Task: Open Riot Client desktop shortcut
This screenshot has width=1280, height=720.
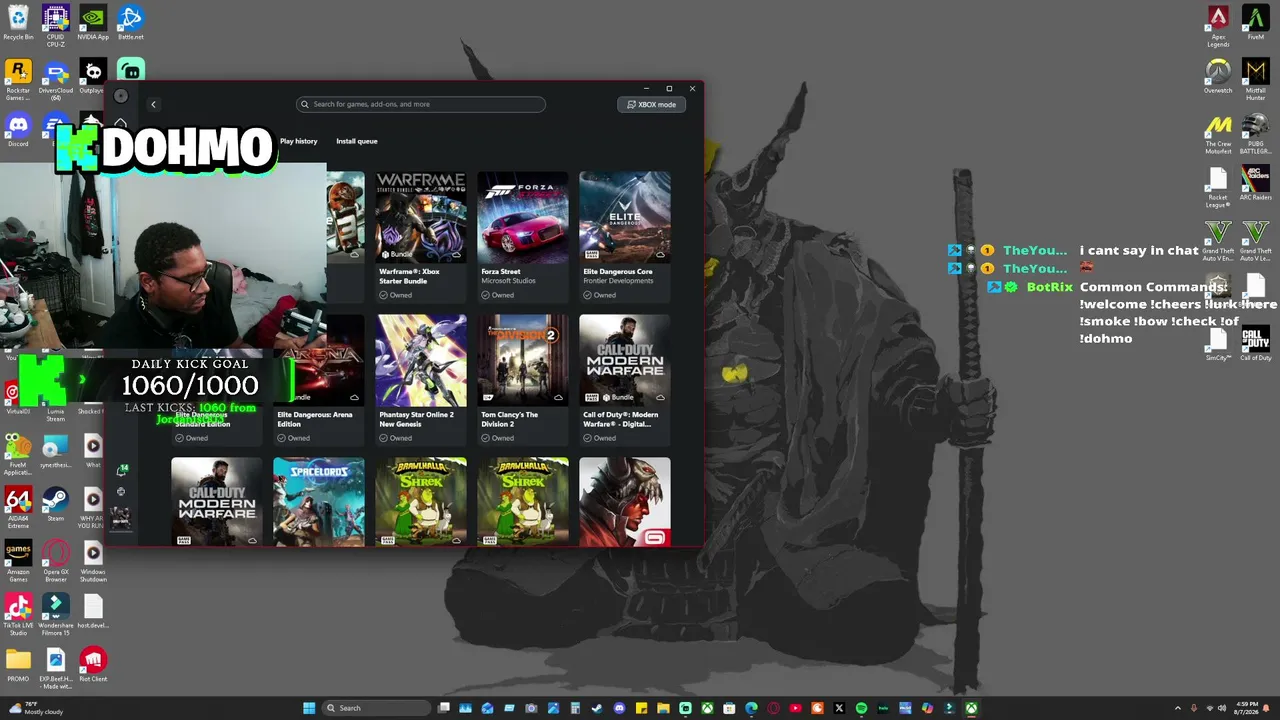Action: click(x=93, y=665)
